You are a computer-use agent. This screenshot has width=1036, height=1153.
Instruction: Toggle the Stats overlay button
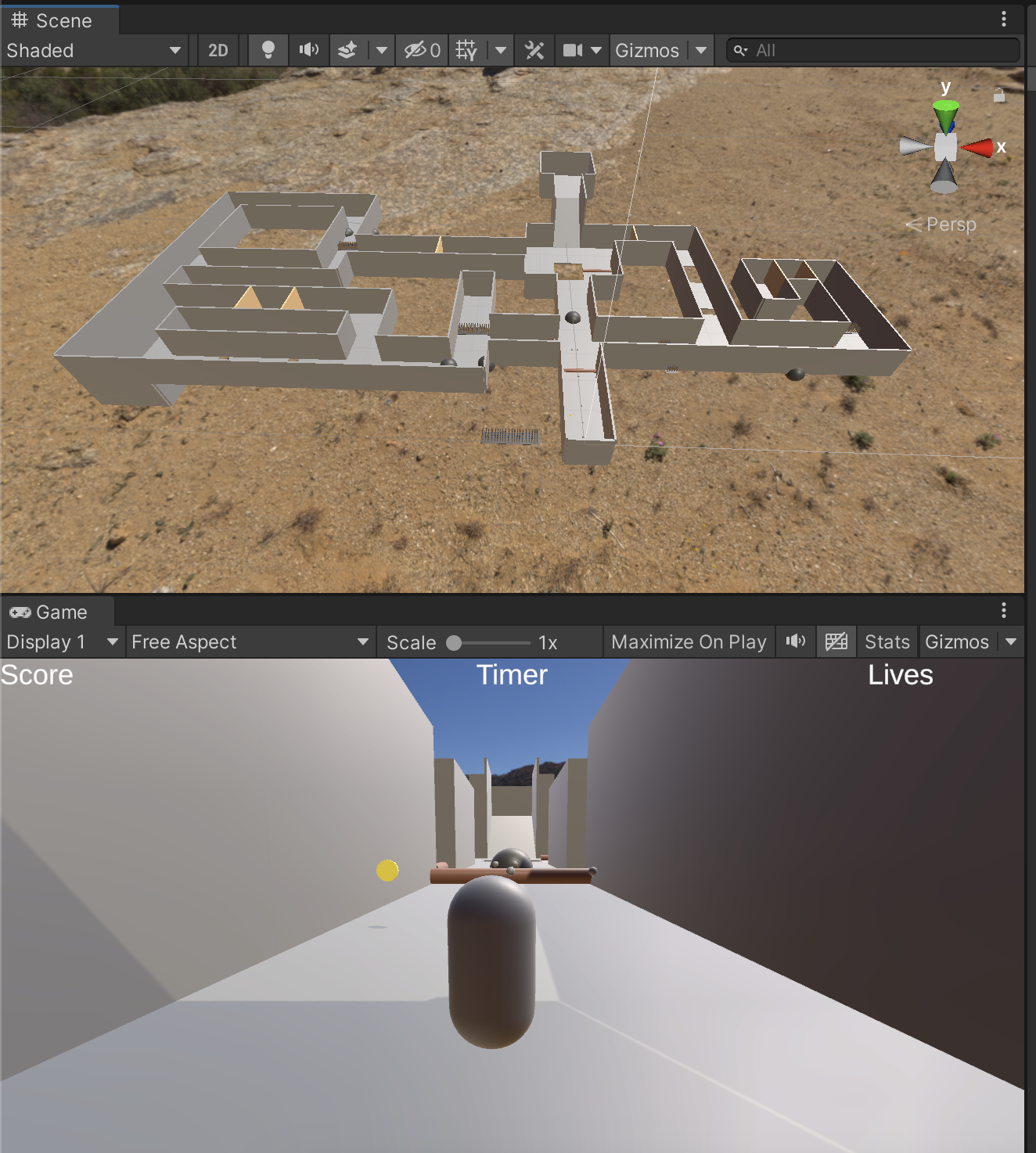887,641
